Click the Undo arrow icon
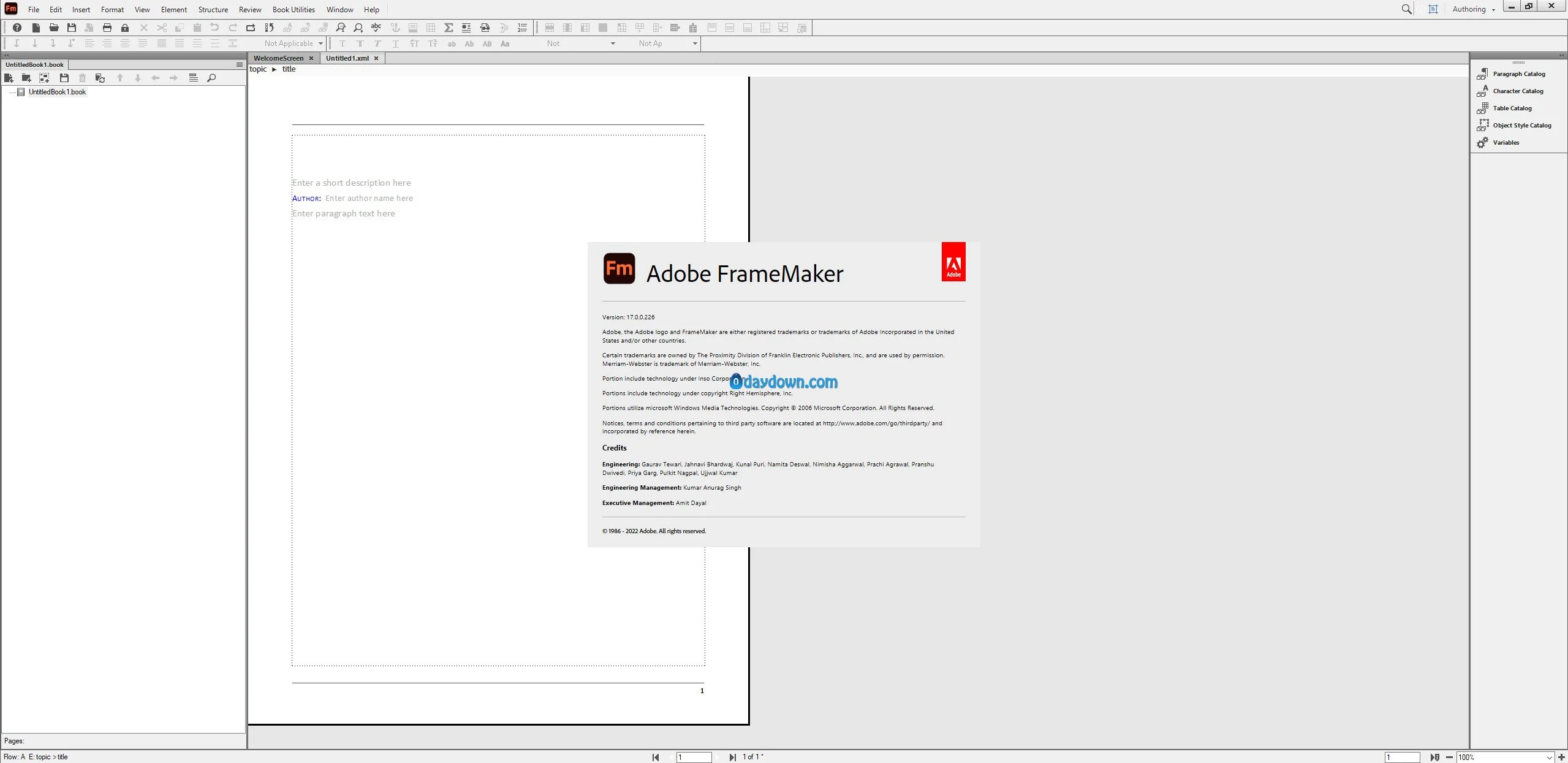 pos(214,28)
